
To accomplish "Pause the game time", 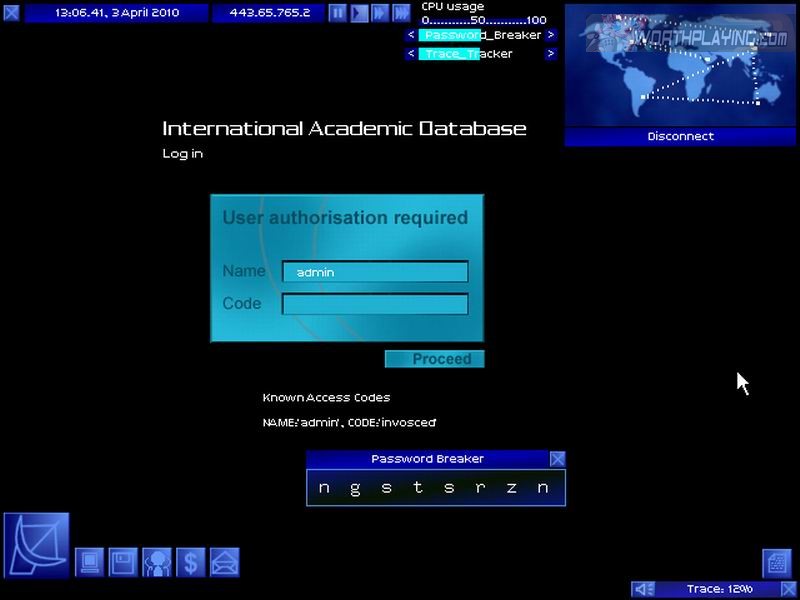I will (338, 13).
